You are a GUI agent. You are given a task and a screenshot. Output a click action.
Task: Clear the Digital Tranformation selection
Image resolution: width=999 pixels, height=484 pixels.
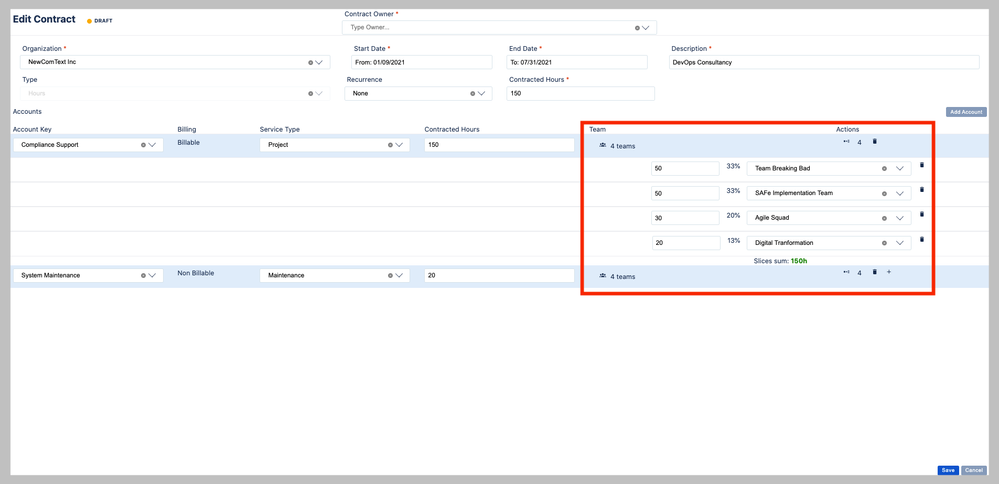tap(884, 243)
